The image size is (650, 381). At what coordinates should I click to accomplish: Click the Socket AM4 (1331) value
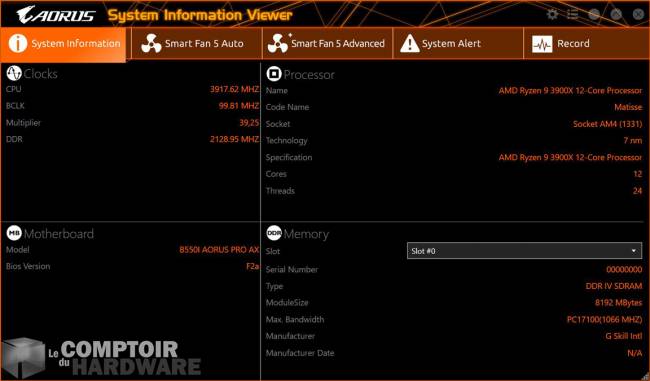click(x=607, y=124)
